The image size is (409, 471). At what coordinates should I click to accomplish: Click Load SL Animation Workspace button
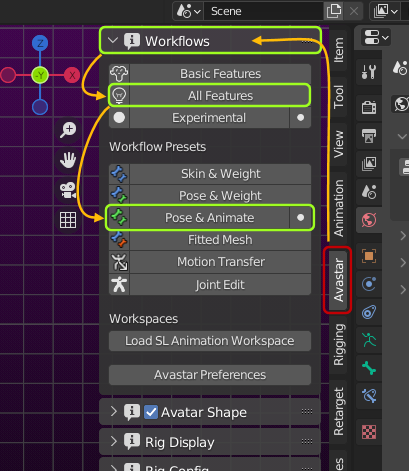coord(210,341)
